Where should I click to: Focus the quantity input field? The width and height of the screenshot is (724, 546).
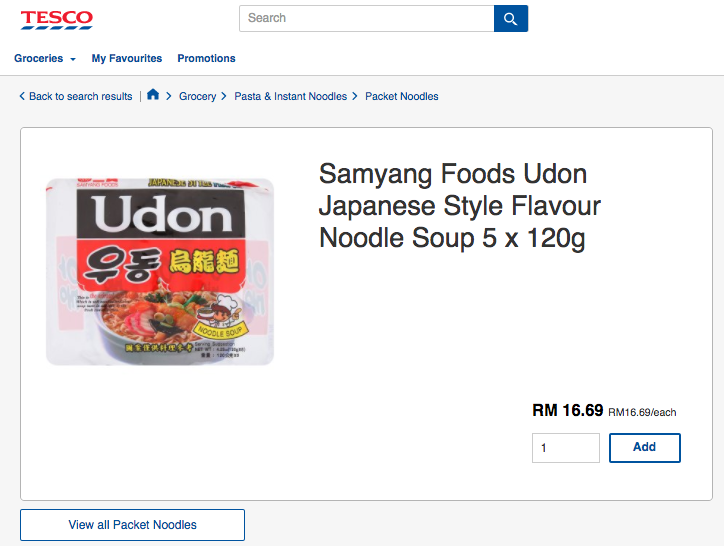(565, 448)
